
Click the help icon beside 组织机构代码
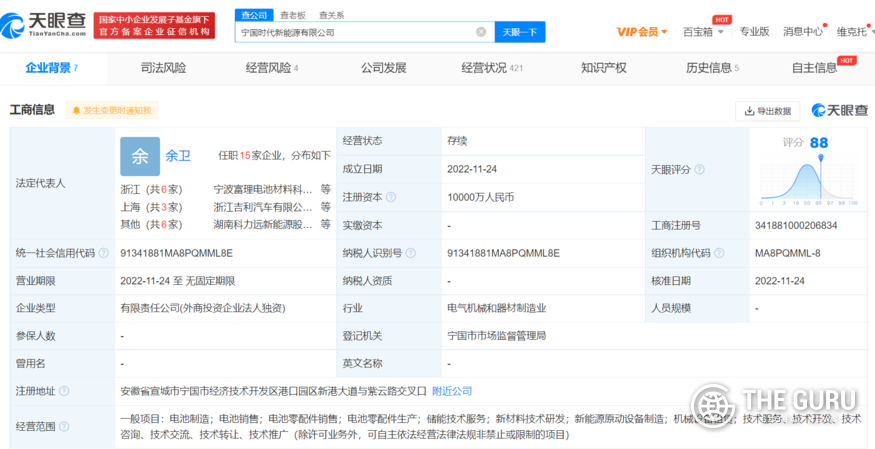tap(719, 253)
